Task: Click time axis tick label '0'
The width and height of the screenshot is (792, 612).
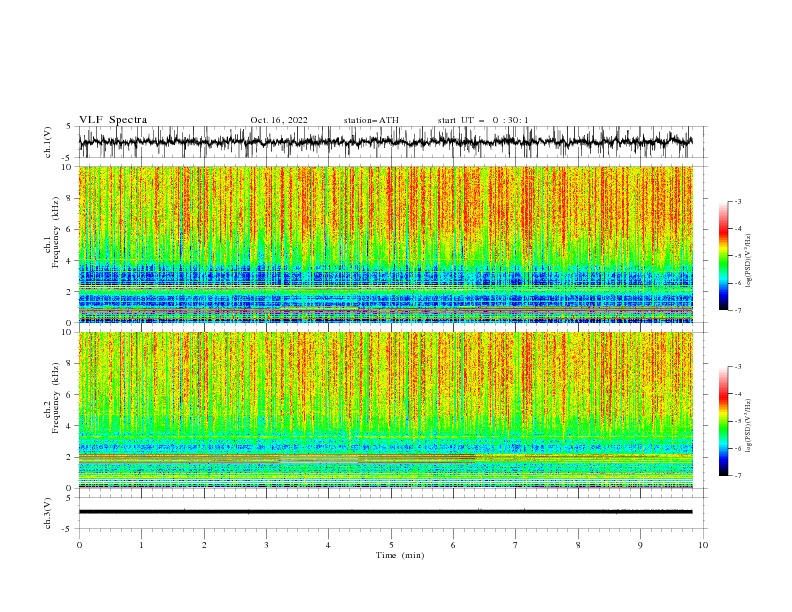Action: (x=79, y=545)
